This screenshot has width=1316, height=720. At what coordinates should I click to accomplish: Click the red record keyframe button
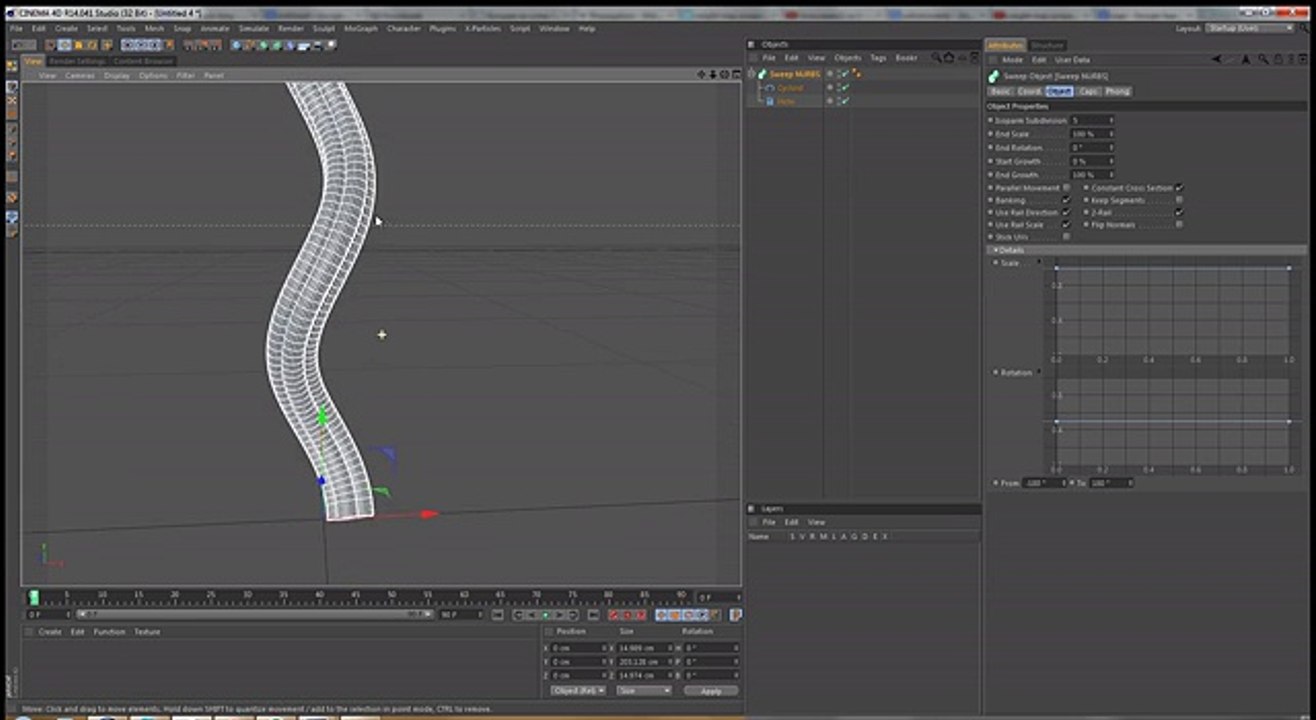615,615
